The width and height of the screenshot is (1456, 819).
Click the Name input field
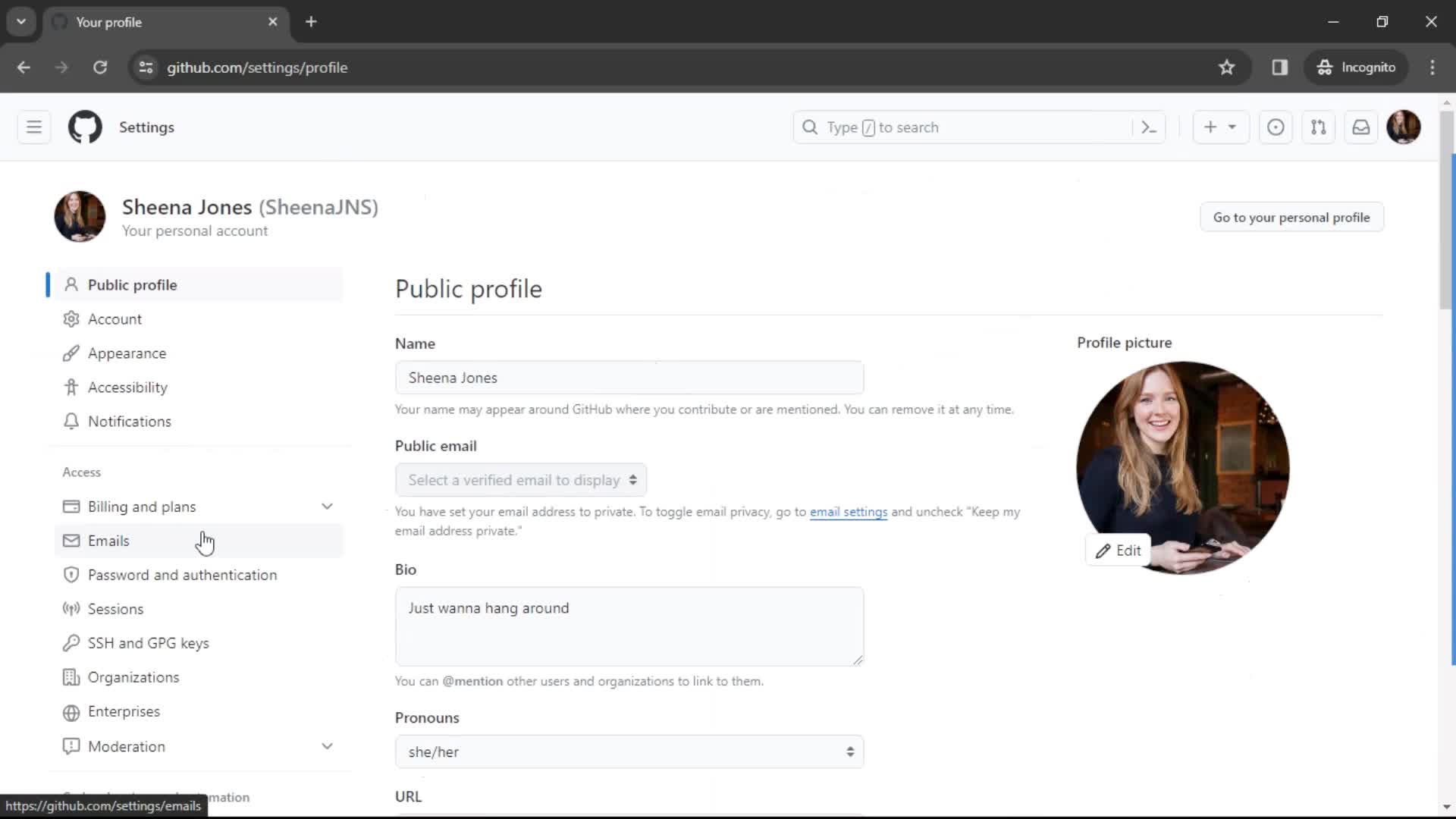[629, 378]
